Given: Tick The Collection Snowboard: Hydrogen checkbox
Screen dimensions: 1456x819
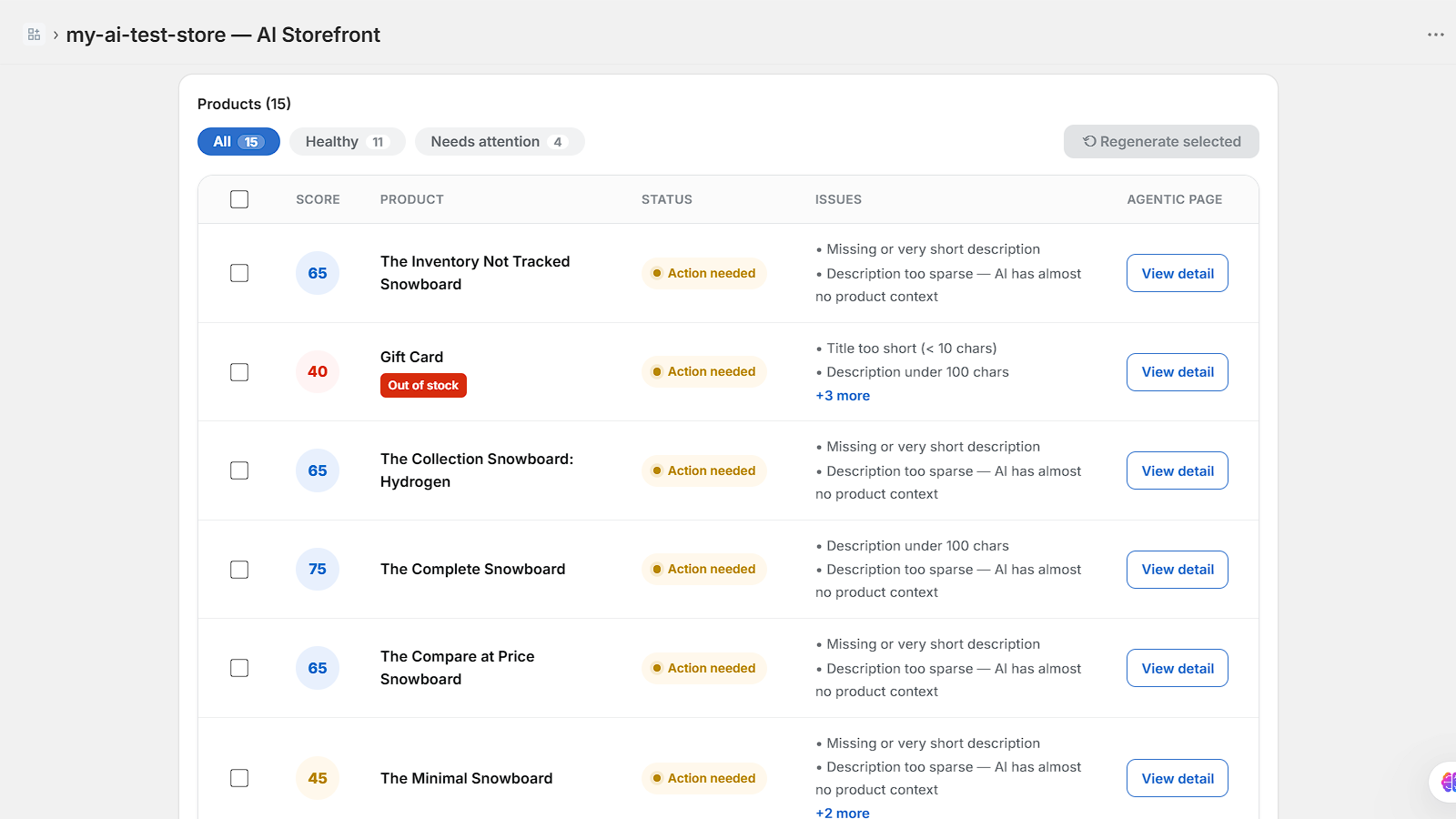Looking at the screenshot, I should pos(239,470).
